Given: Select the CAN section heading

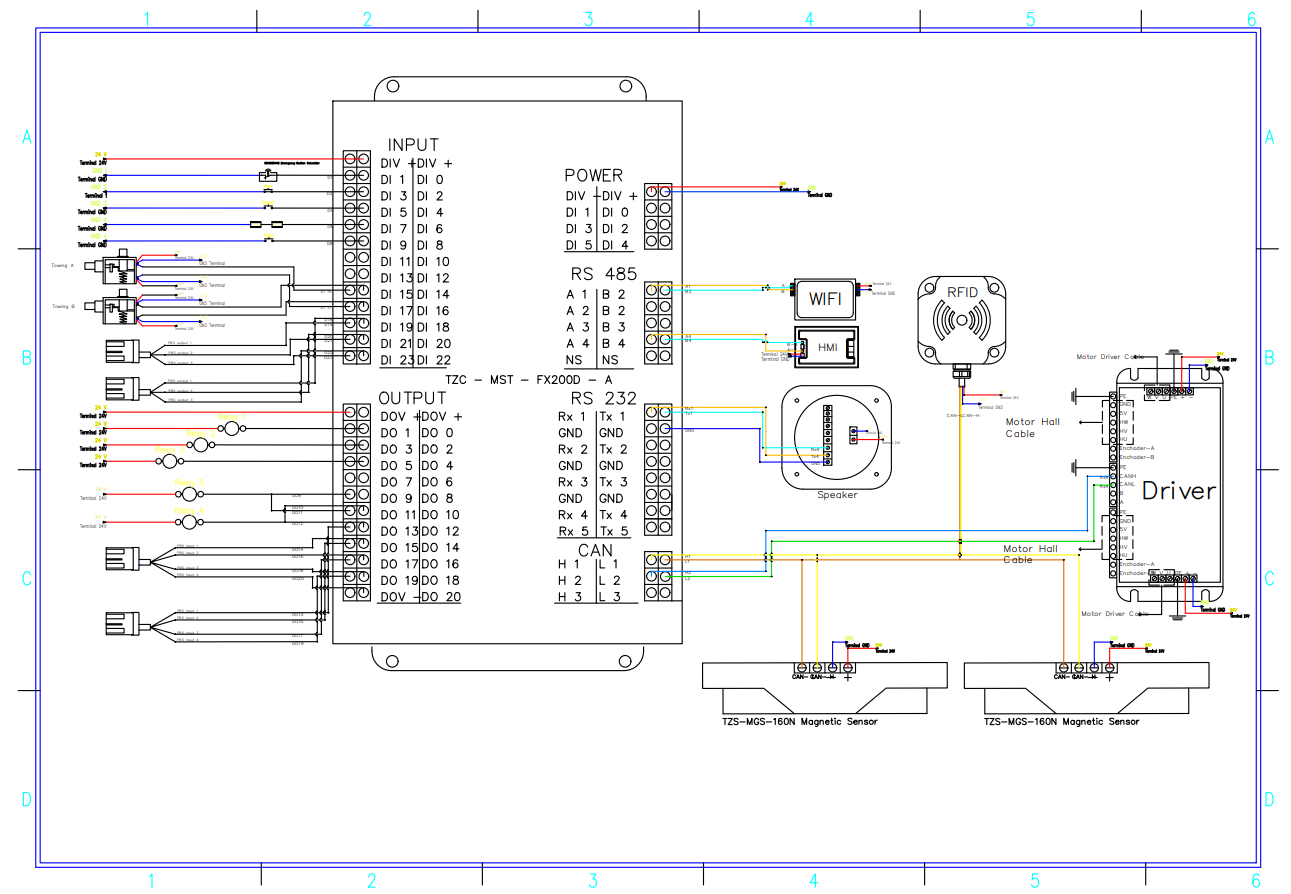Looking at the screenshot, I should pos(597,549).
